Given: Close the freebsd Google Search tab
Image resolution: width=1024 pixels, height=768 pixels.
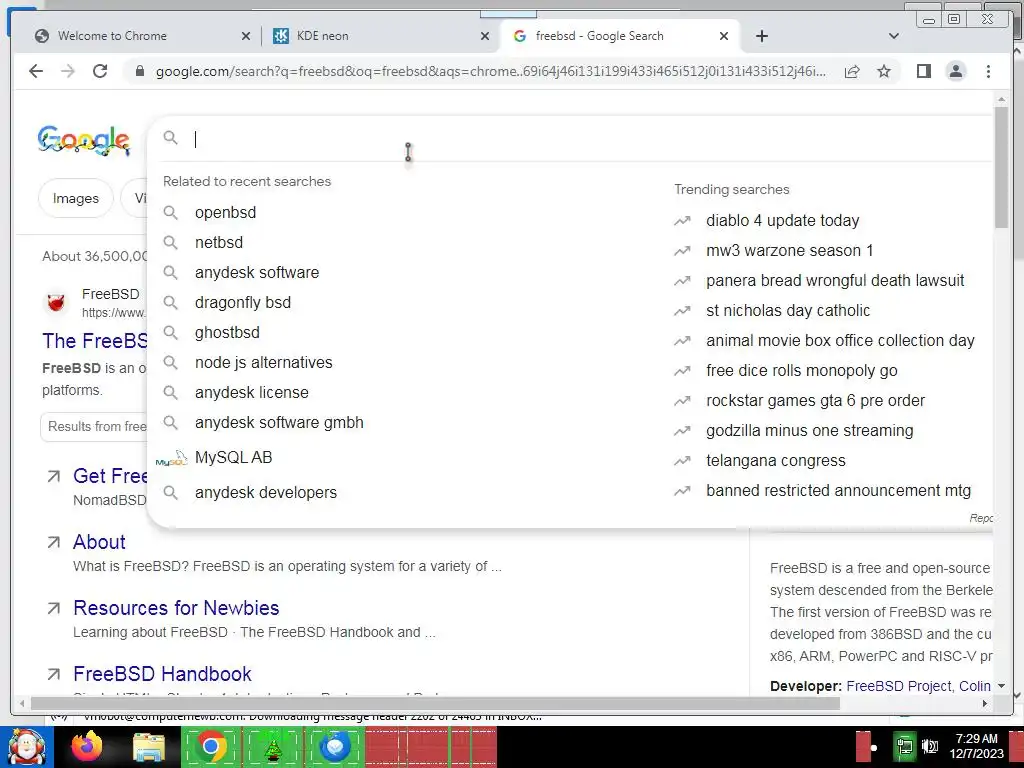Looking at the screenshot, I should [x=724, y=36].
